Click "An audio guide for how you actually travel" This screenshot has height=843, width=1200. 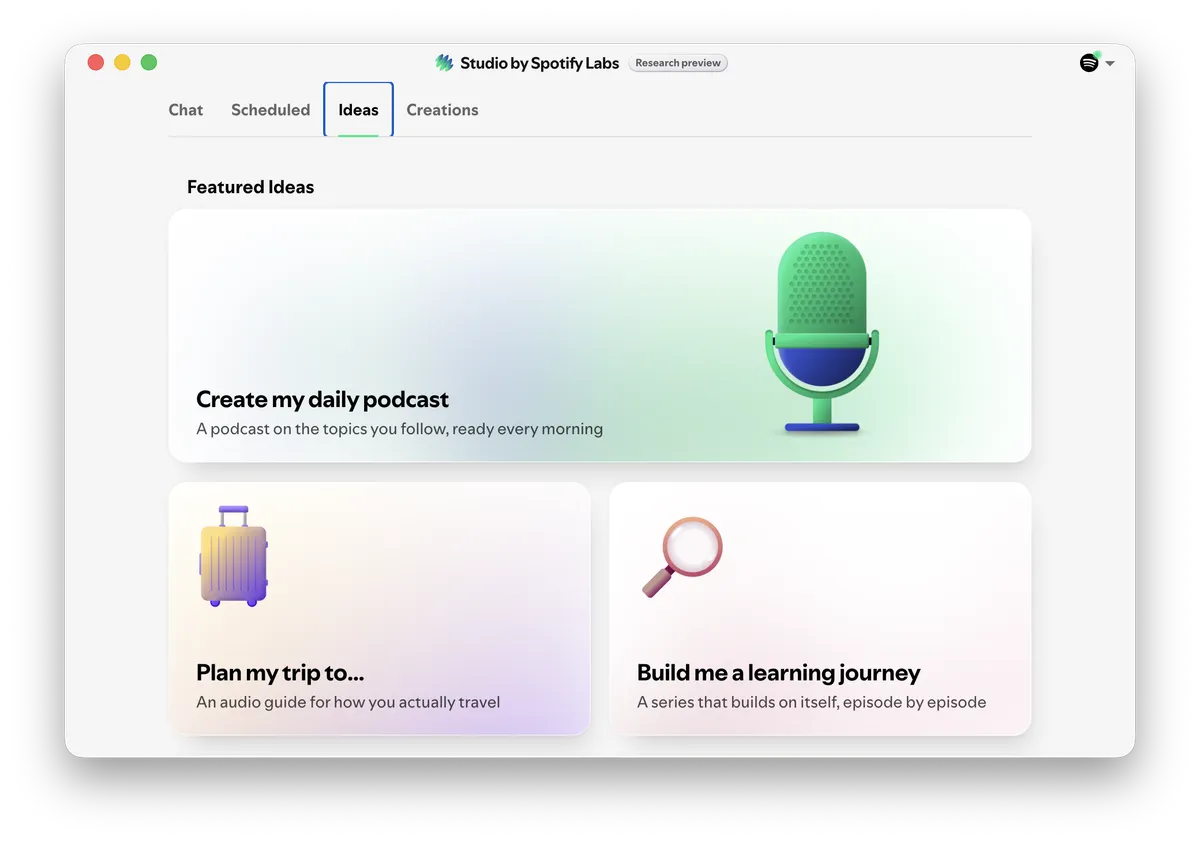(x=348, y=702)
